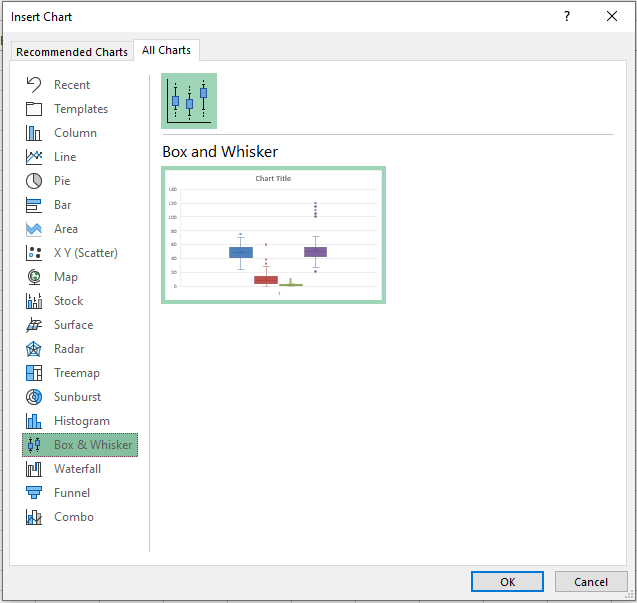Image resolution: width=637 pixels, height=603 pixels.
Task: Pick the Pie chart icon
Action: [x=34, y=181]
